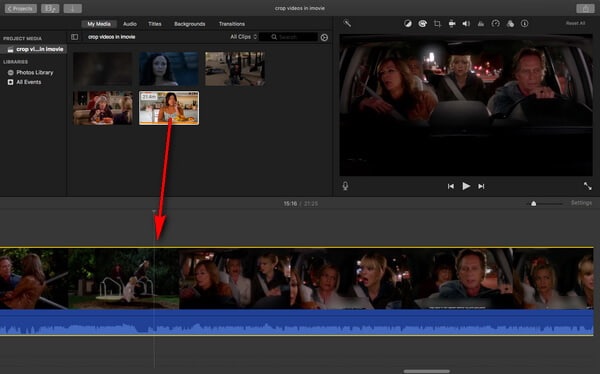Open the Backgrounds tab
Screen dimensions: 600x374
coord(189,24)
